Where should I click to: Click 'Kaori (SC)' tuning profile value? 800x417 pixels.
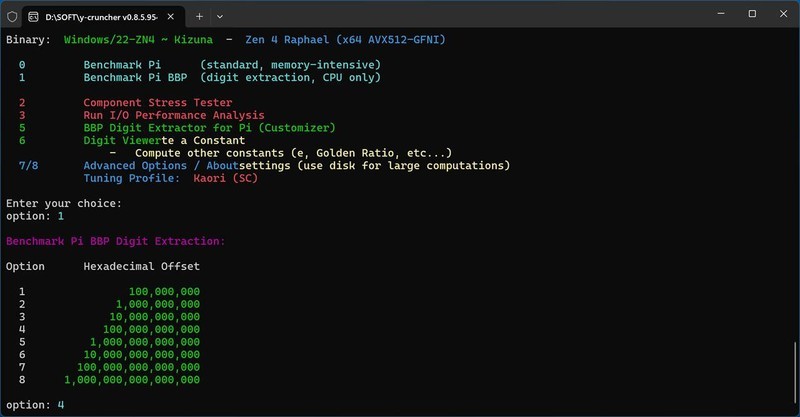click(x=226, y=178)
